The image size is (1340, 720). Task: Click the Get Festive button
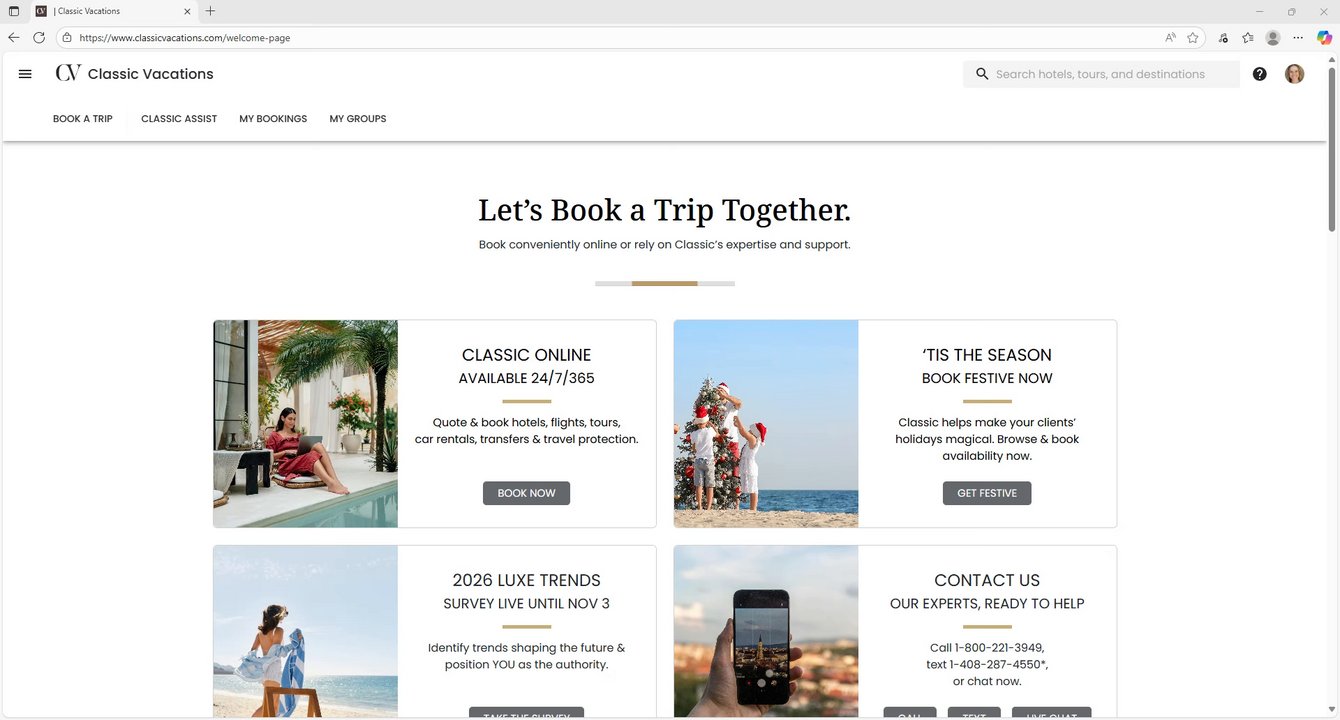(x=987, y=493)
